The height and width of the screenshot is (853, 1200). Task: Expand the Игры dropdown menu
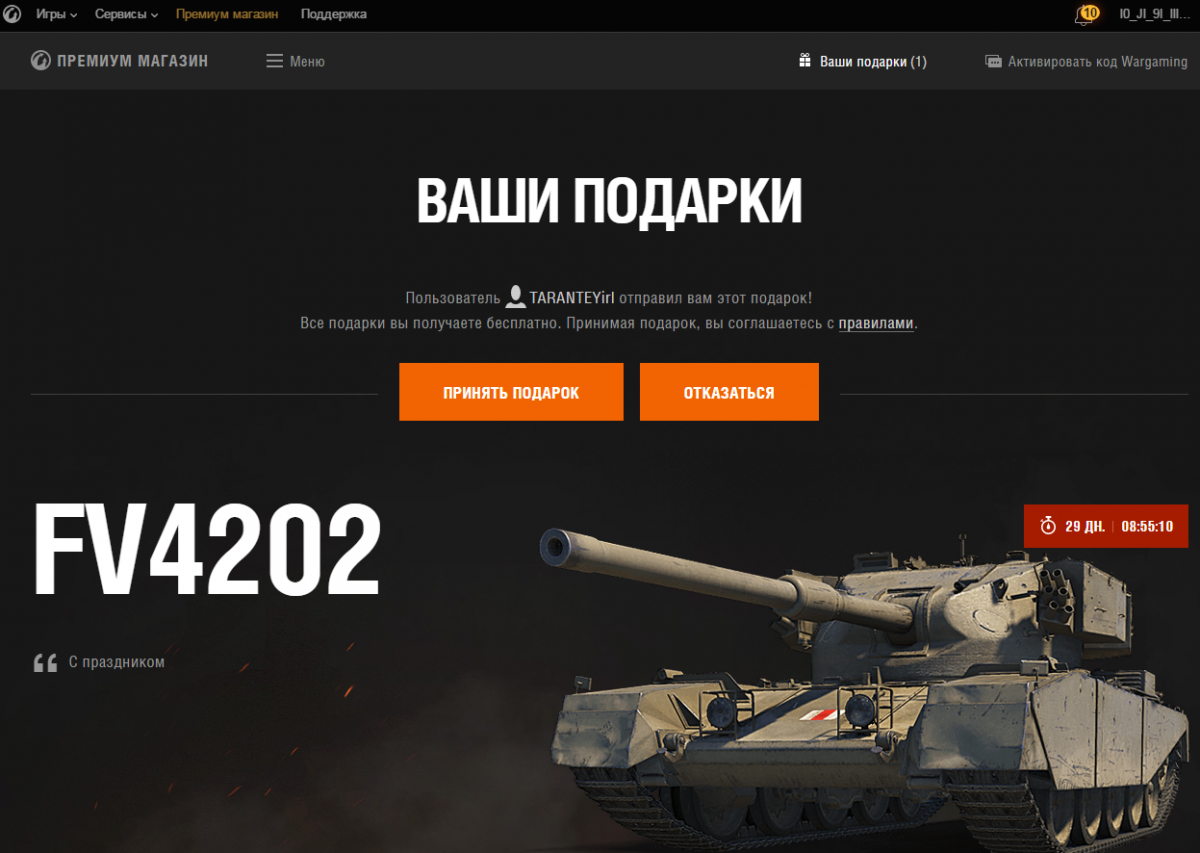tap(57, 15)
